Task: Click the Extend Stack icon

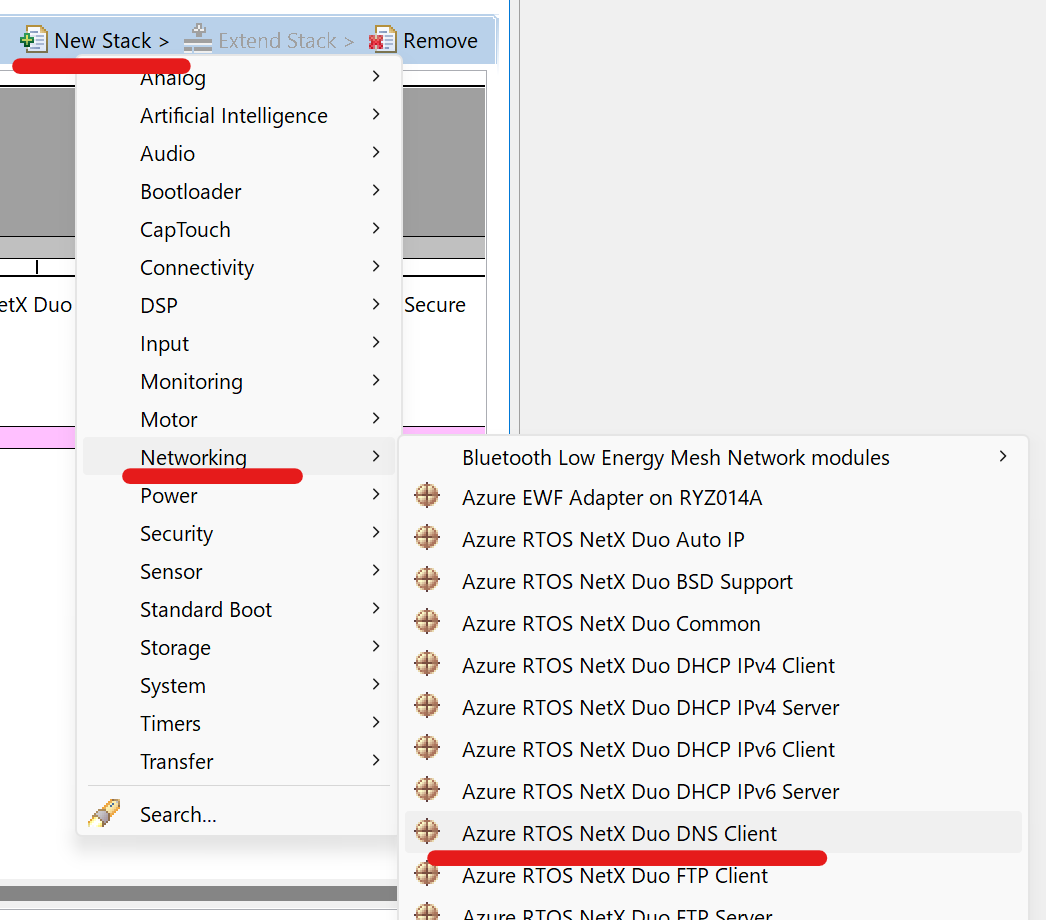Action: click(197, 39)
